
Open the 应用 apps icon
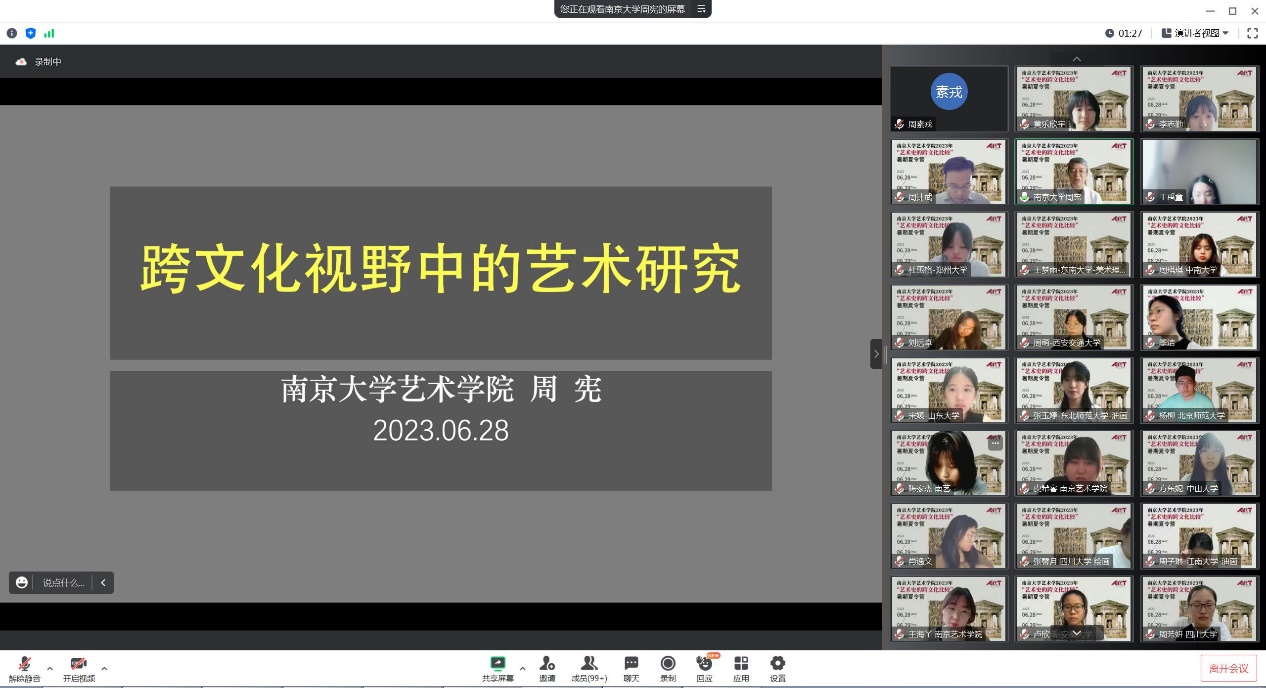pos(741,667)
